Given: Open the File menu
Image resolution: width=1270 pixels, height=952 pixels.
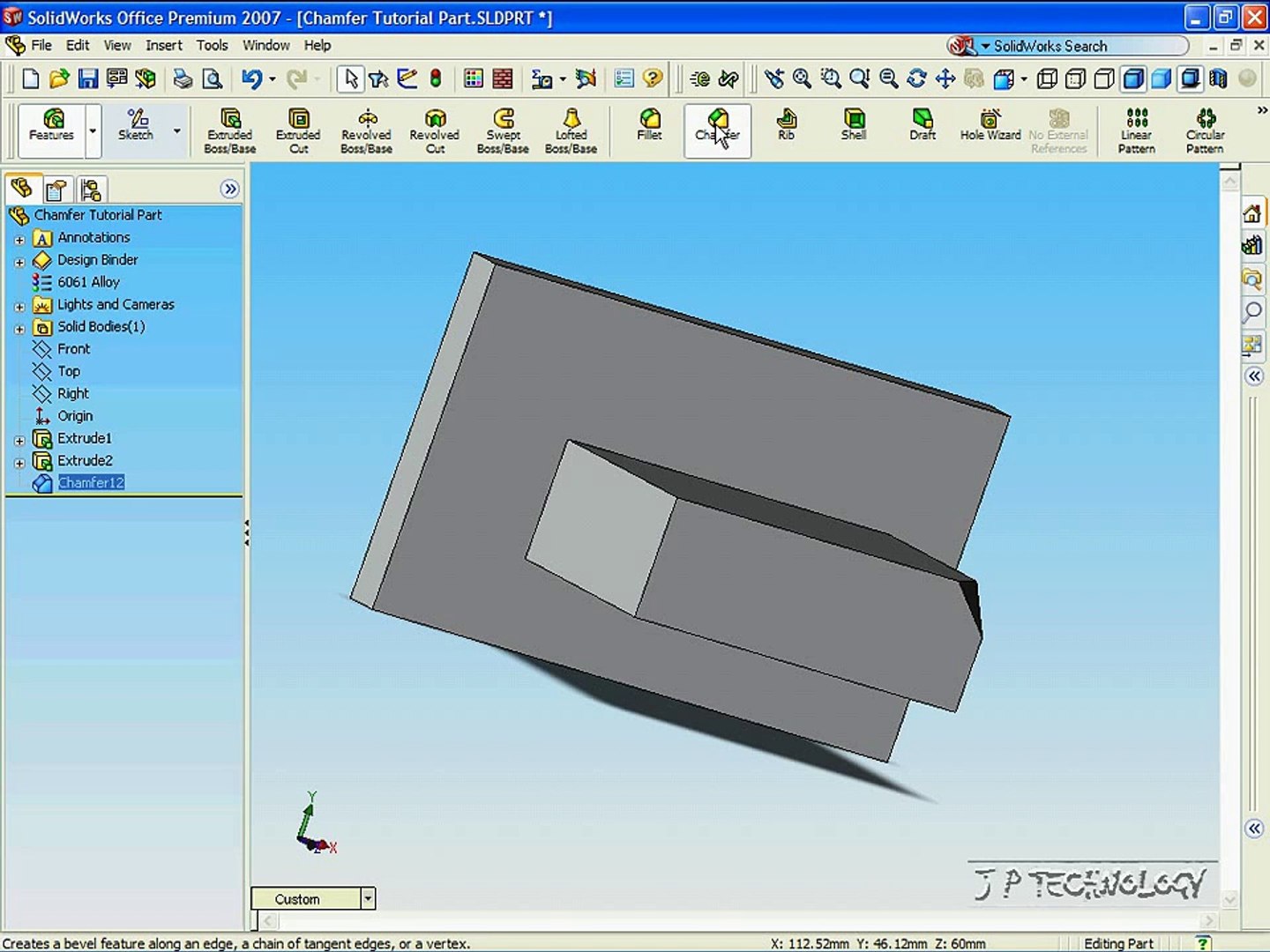Looking at the screenshot, I should [41, 45].
